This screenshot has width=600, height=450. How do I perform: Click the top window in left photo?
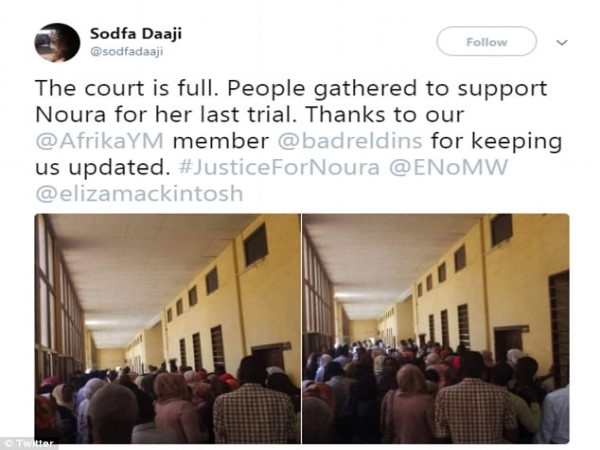point(256,245)
